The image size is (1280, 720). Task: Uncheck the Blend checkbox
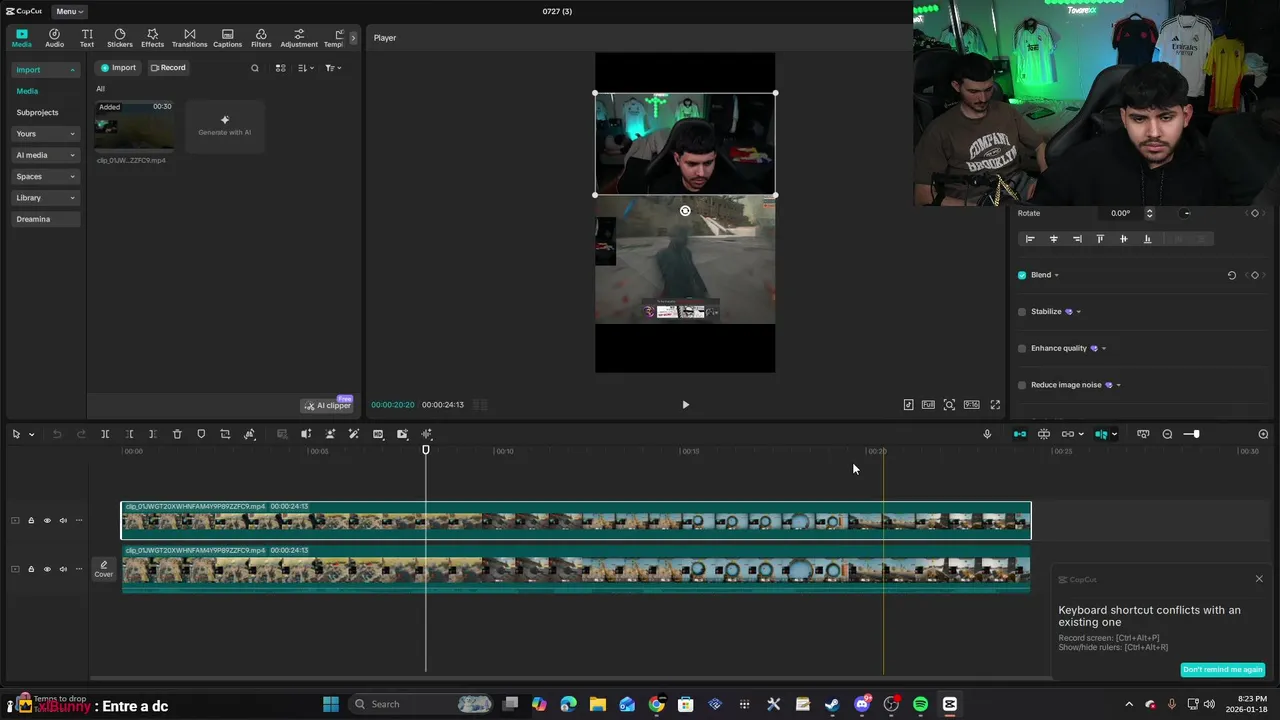click(x=1022, y=275)
